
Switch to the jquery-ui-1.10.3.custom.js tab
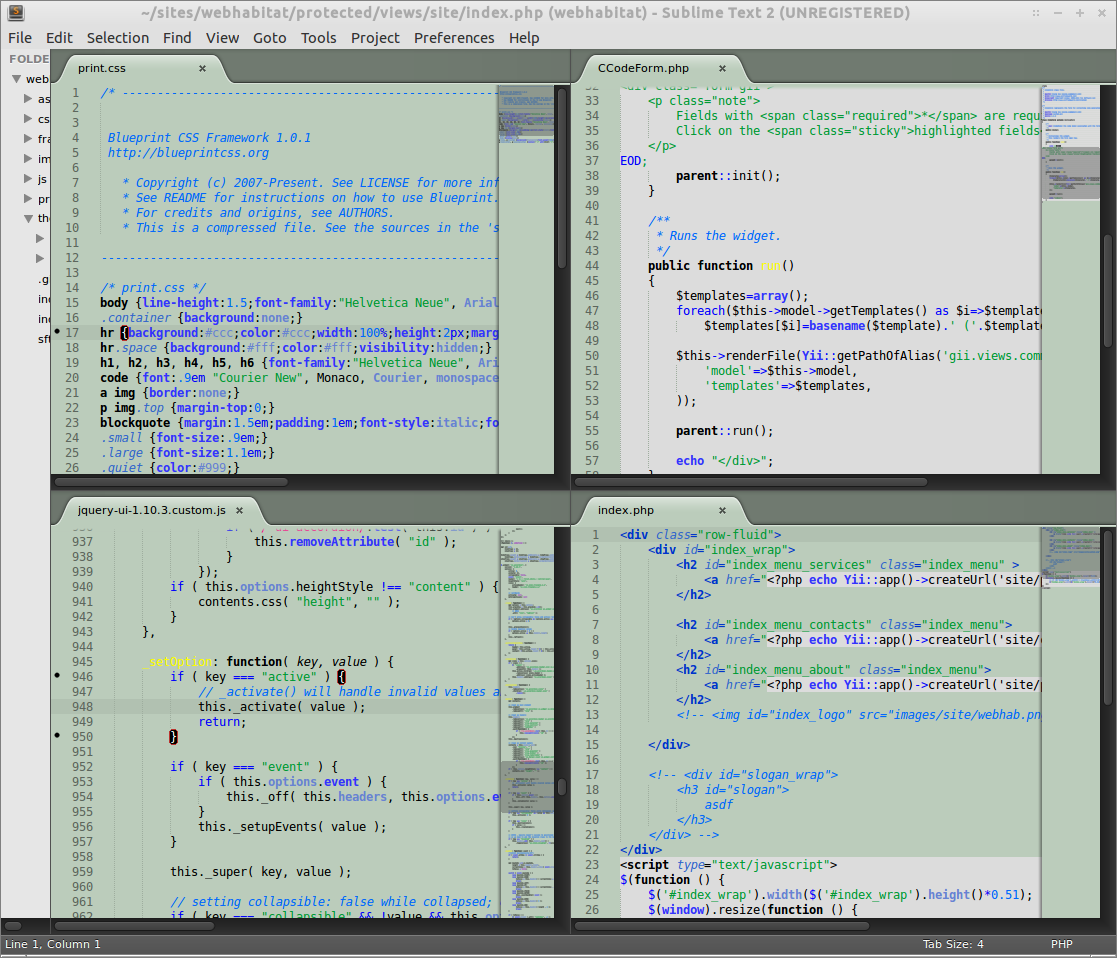[152, 510]
